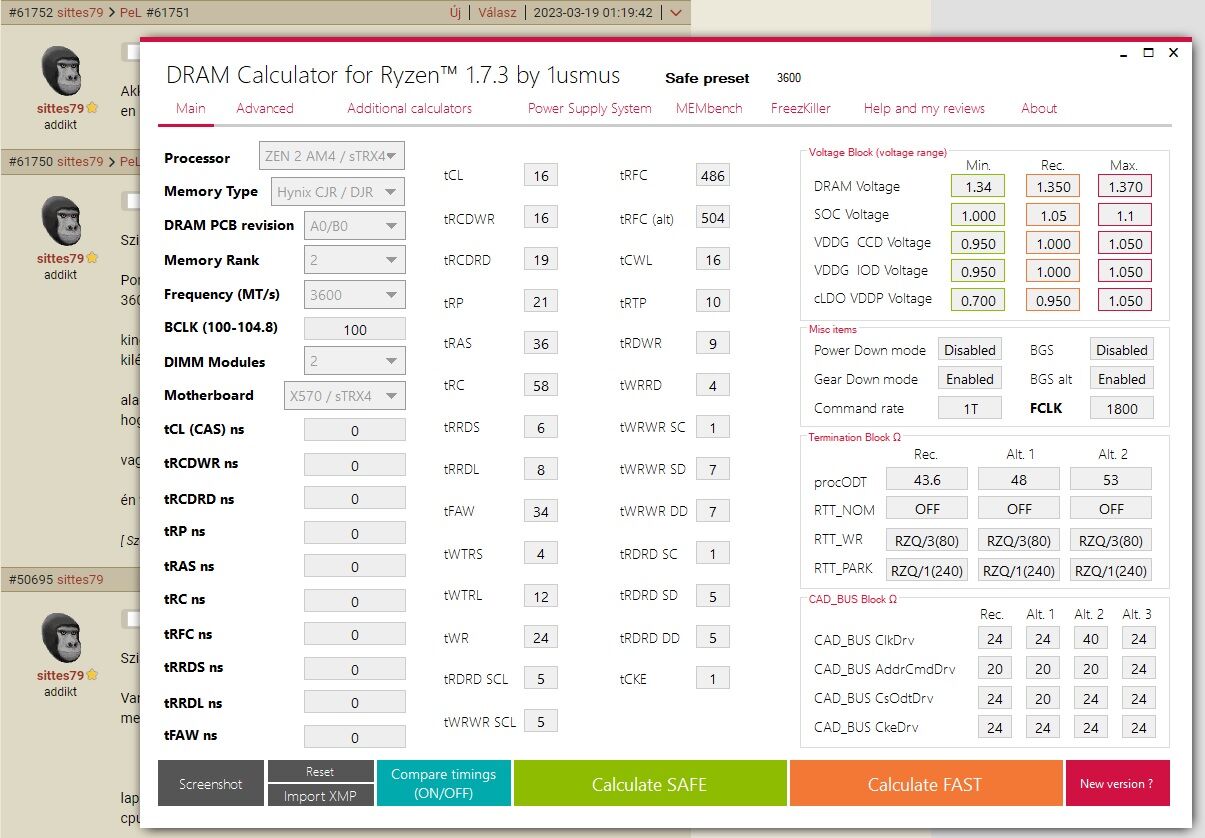Click the FCLK 1800 value

[1122, 408]
